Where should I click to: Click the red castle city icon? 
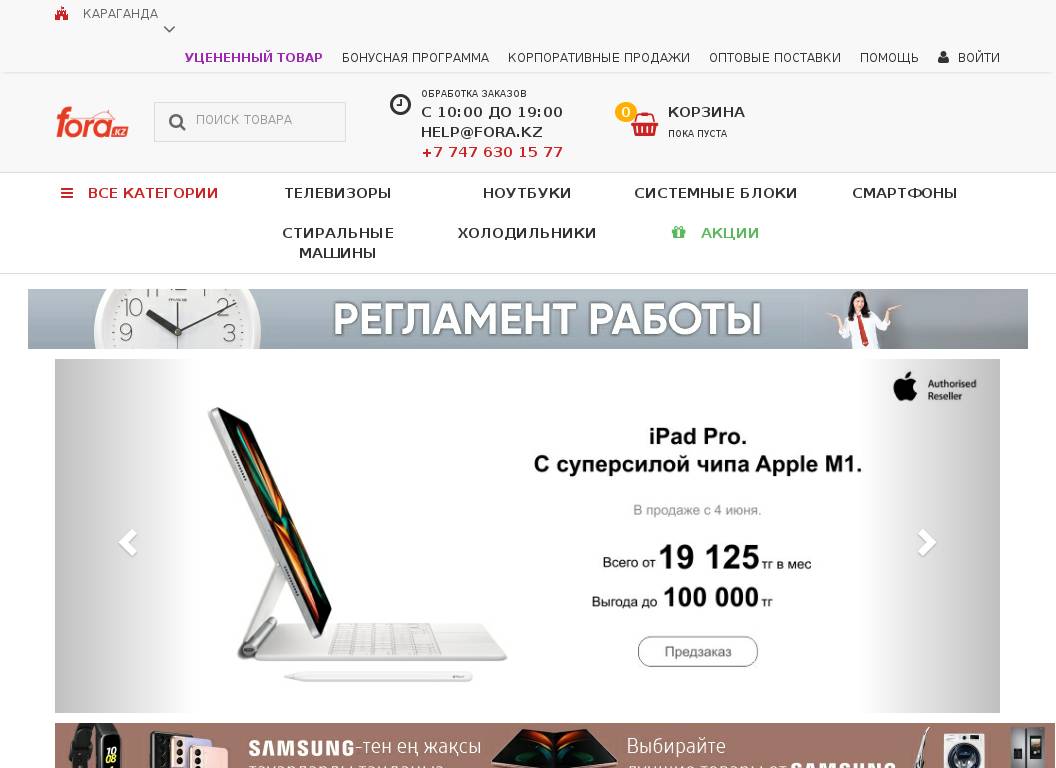point(61,13)
